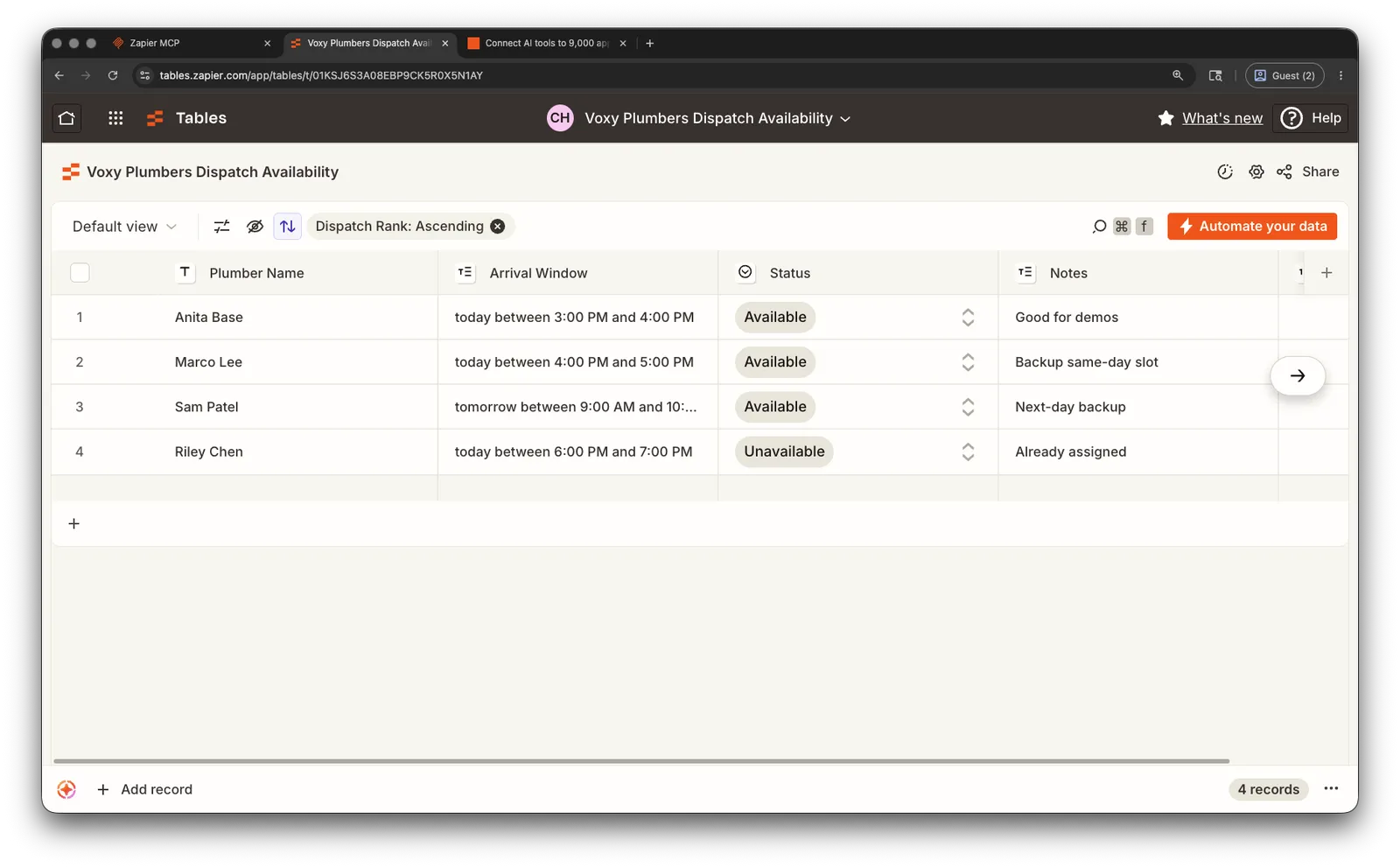Open the apps grid menu

pos(115,118)
